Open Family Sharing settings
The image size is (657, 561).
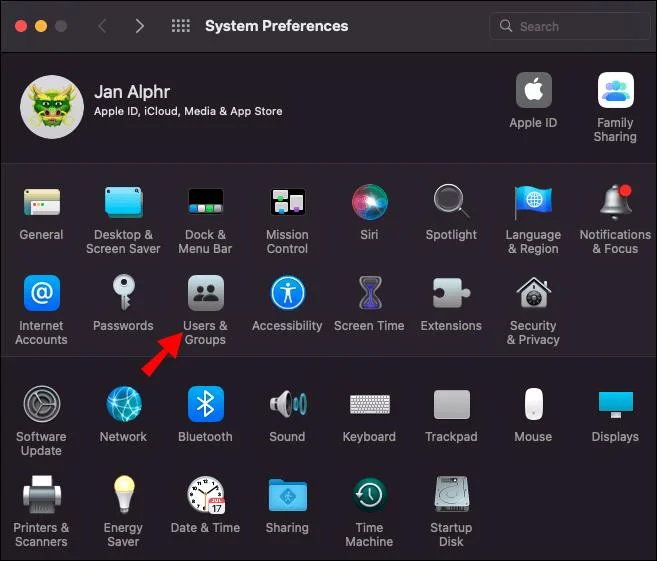coord(615,92)
